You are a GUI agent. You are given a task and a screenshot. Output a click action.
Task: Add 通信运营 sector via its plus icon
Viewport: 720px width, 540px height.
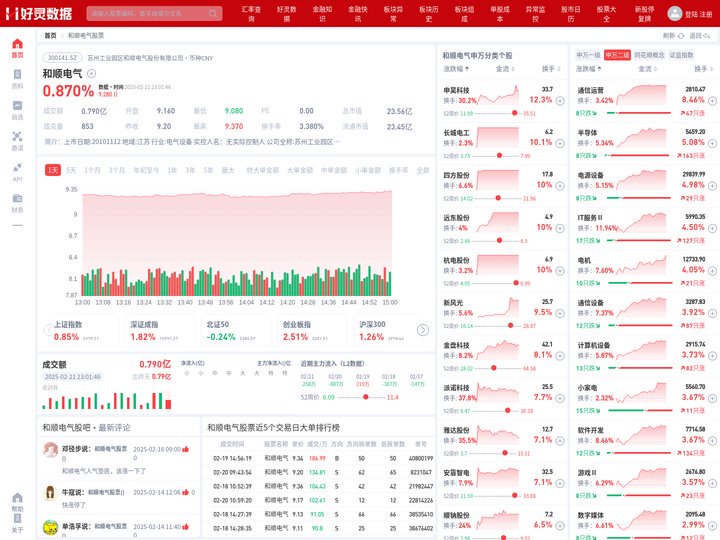[x=712, y=101]
